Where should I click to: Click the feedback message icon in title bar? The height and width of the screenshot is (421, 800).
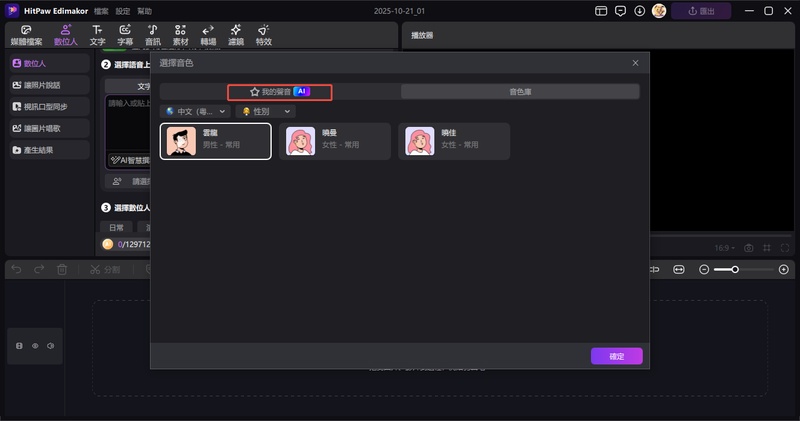620,11
